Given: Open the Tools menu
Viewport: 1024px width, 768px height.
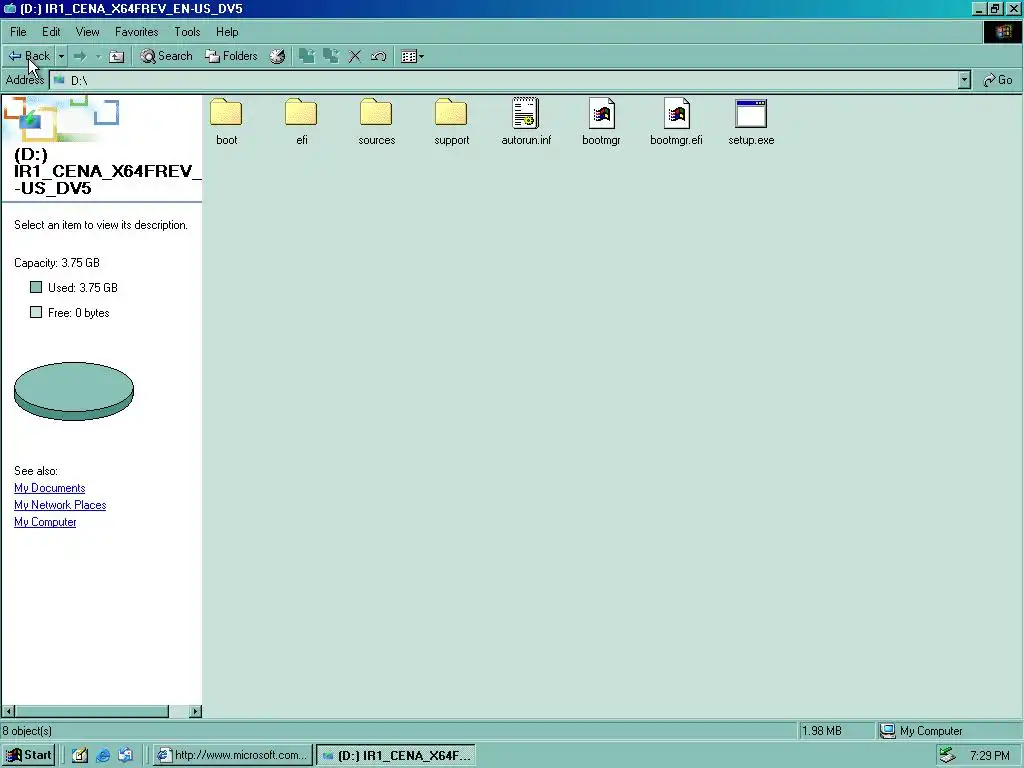Looking at the screenshot, I should tap(187, 32).
